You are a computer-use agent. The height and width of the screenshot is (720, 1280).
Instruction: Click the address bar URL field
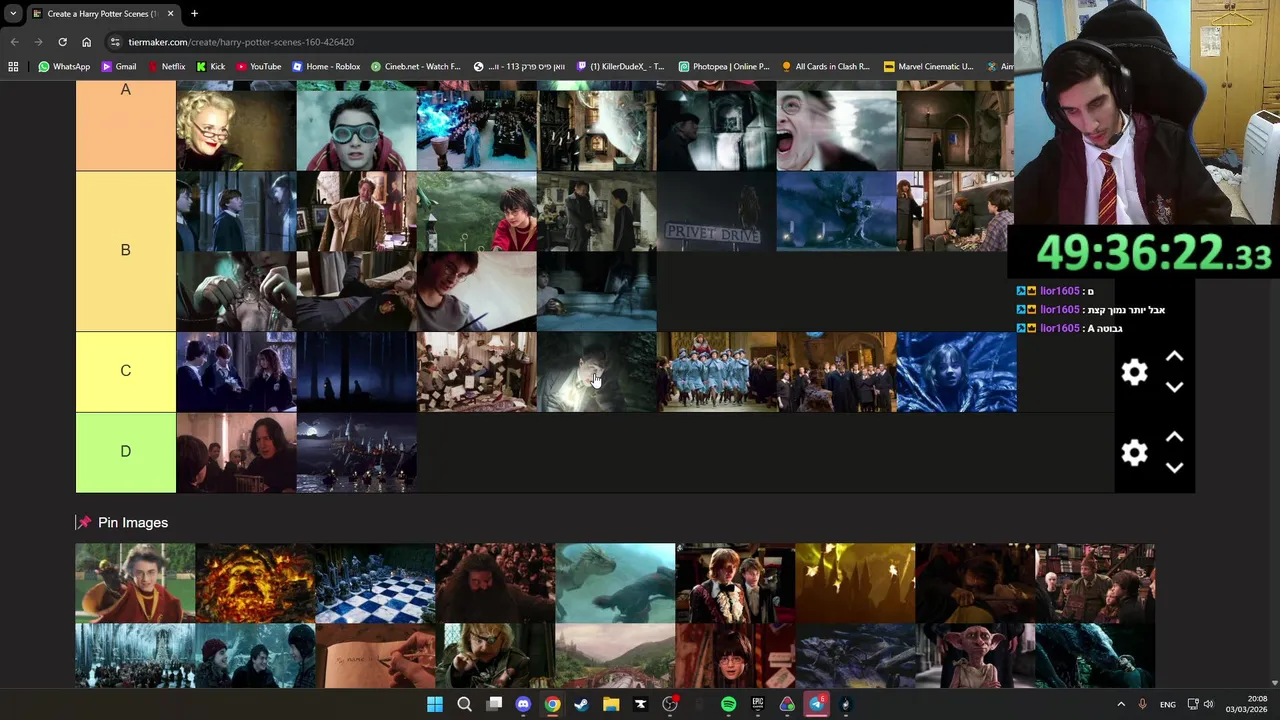pyautogui.click(x=560, y=42)
